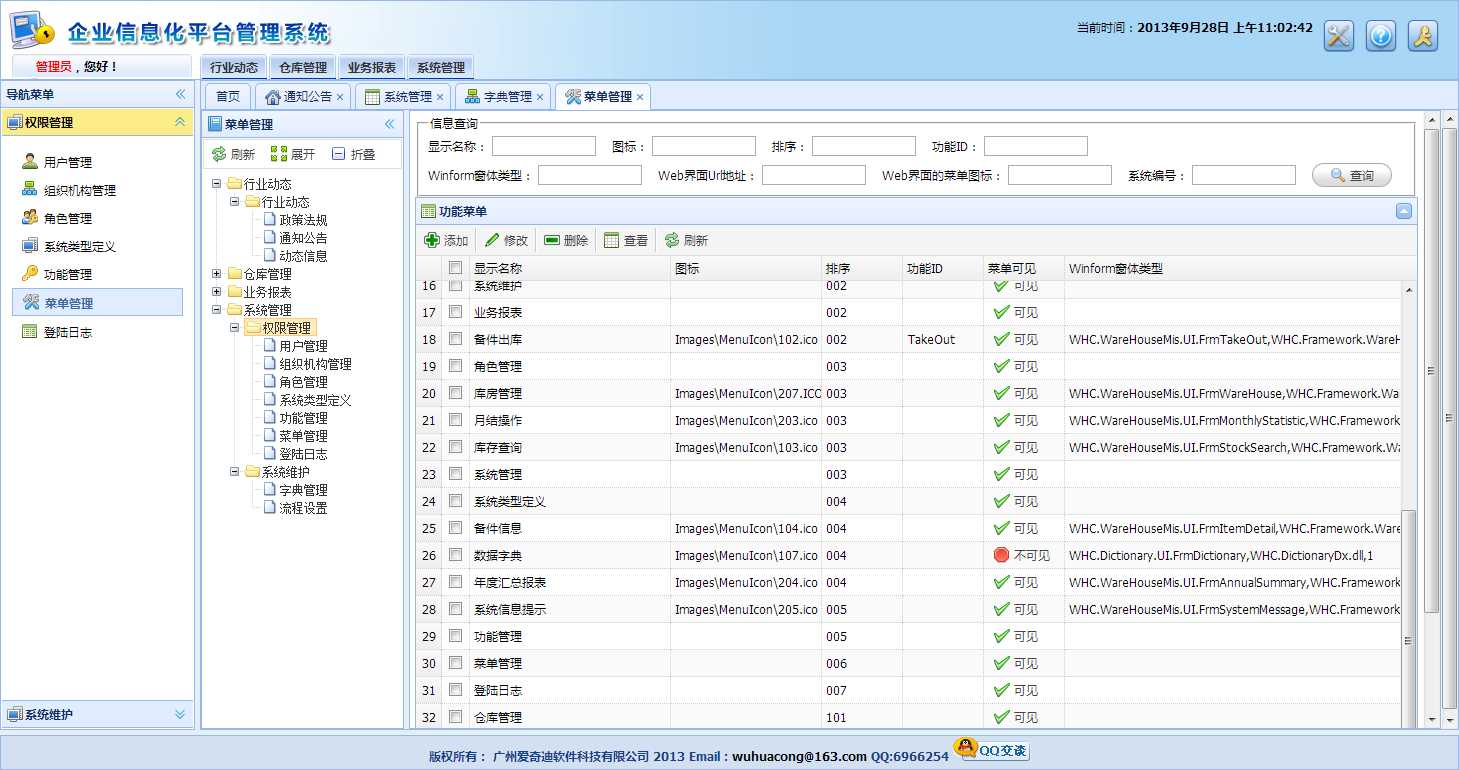Expand the 系统维护 accordion section
The height and width of the screenshot is (770, 1459).
pos(180,714)
